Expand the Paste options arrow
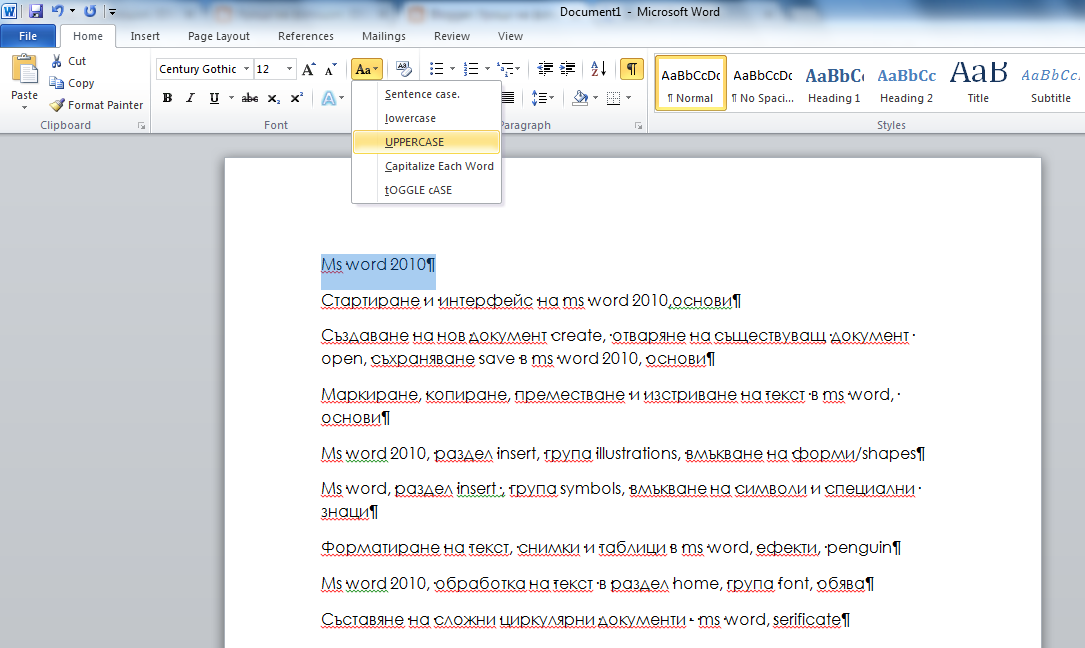Image resolution: width=1085 pixels, height=648 pixels. click(x=24, y=107)
